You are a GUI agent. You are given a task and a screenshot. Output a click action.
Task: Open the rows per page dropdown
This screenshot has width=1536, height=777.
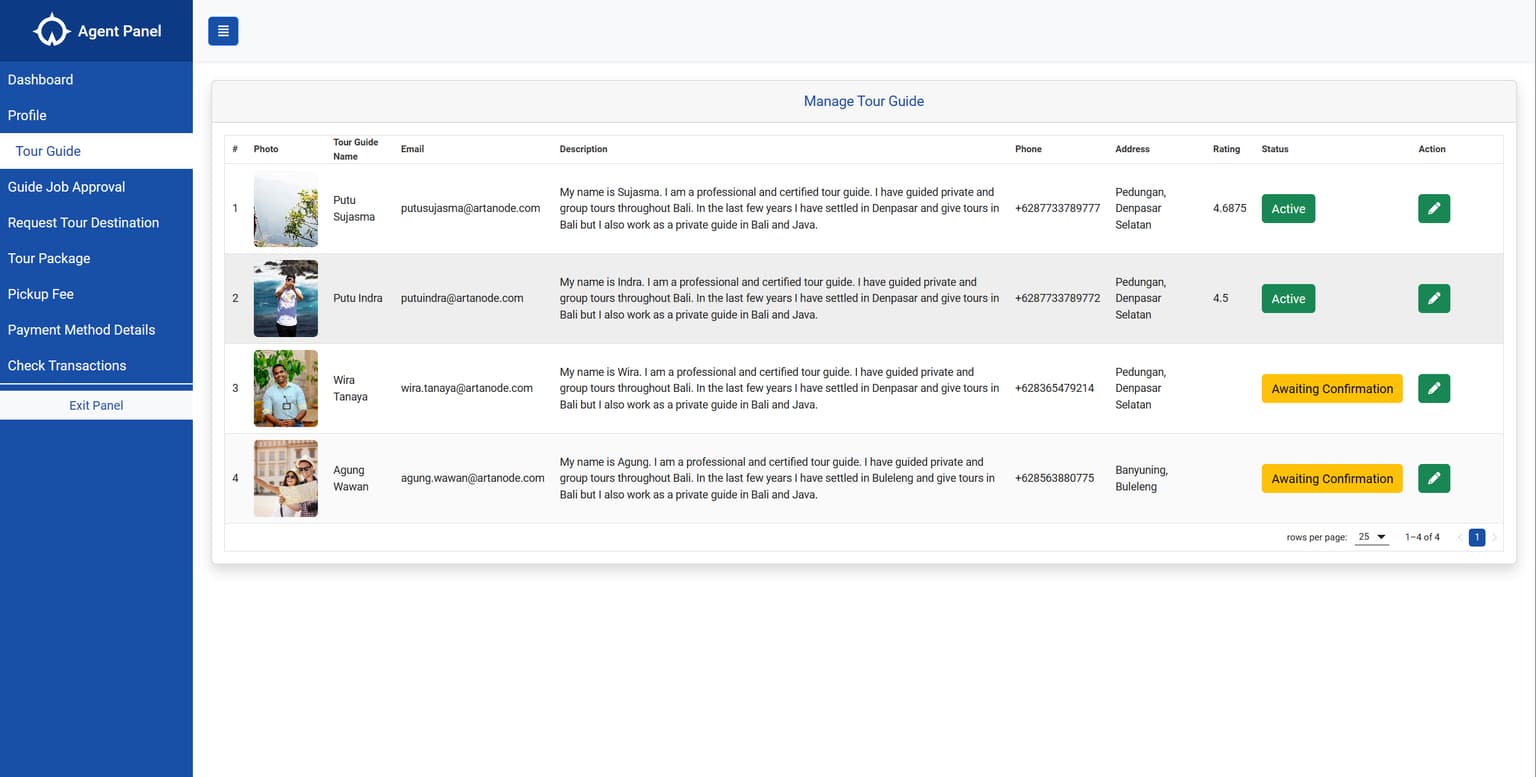tap(1371, 537)
